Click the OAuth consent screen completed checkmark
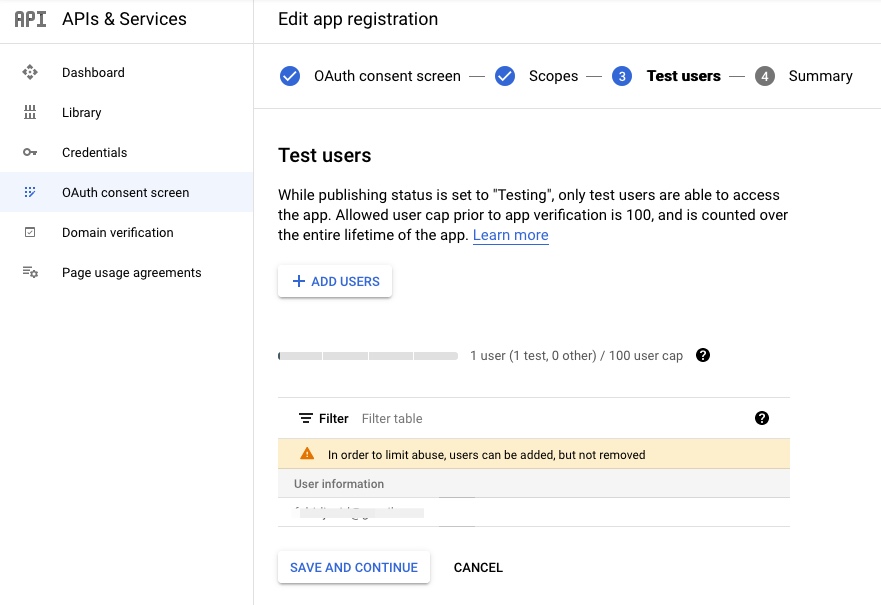The width and height of the screenshot is (881, 605). [290, 76]
